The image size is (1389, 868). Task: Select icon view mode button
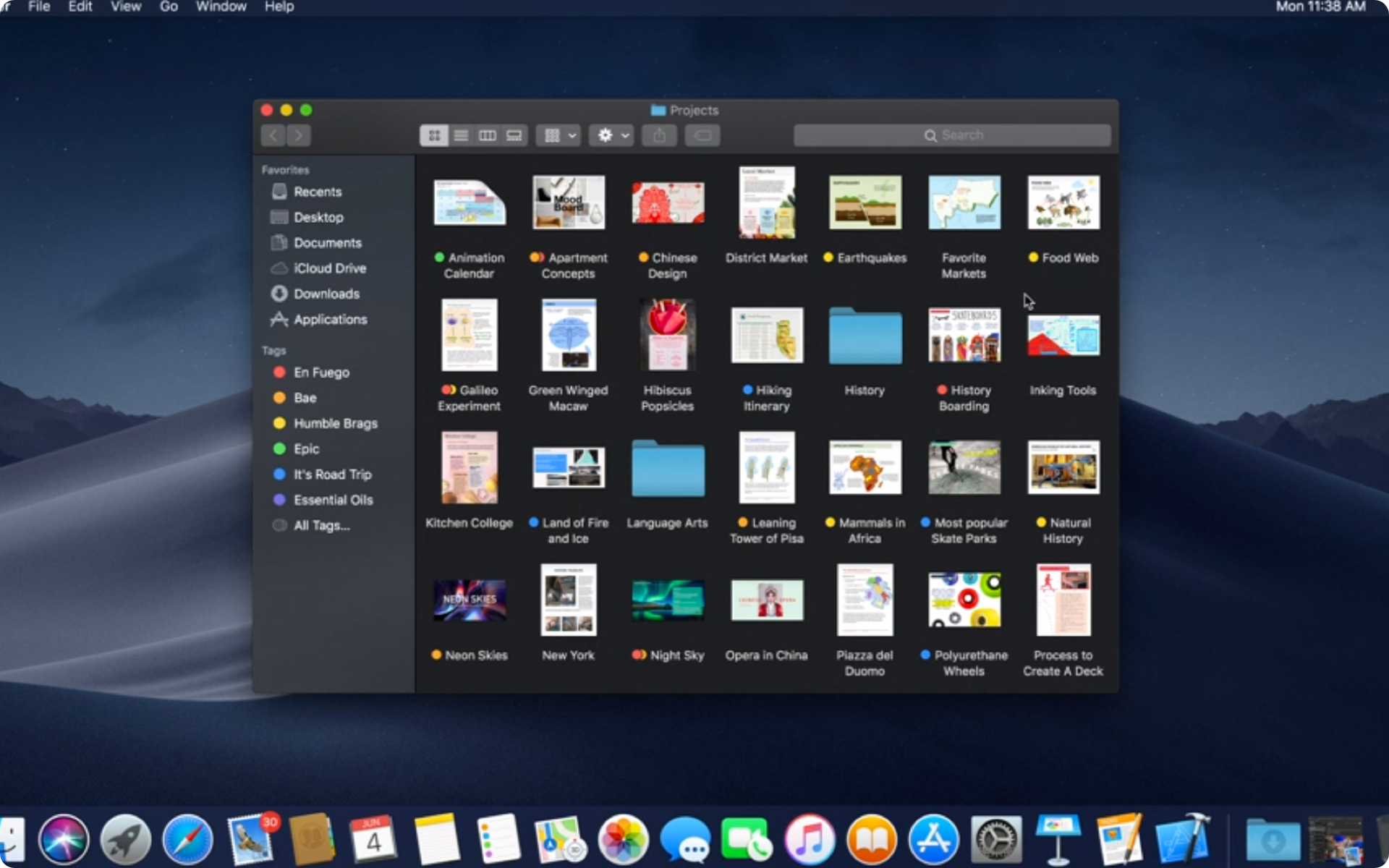pyautogui.click(x=434, y=135)
